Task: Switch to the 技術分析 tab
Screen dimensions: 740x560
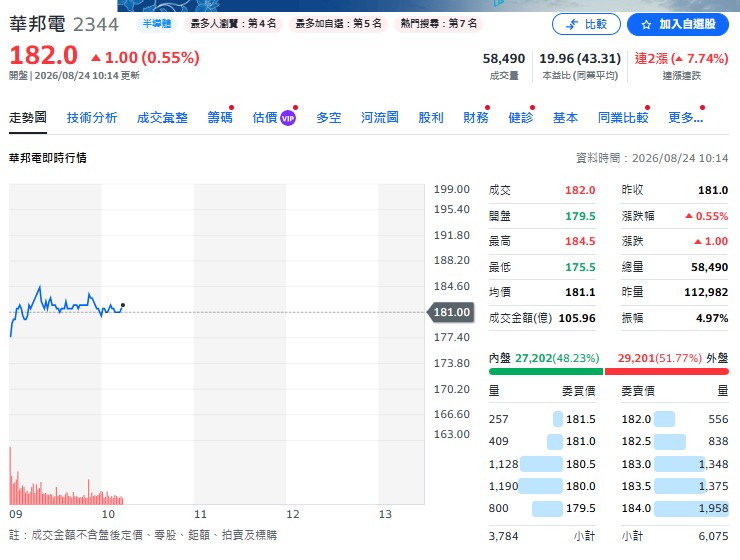Action: (x=92, y=117)
